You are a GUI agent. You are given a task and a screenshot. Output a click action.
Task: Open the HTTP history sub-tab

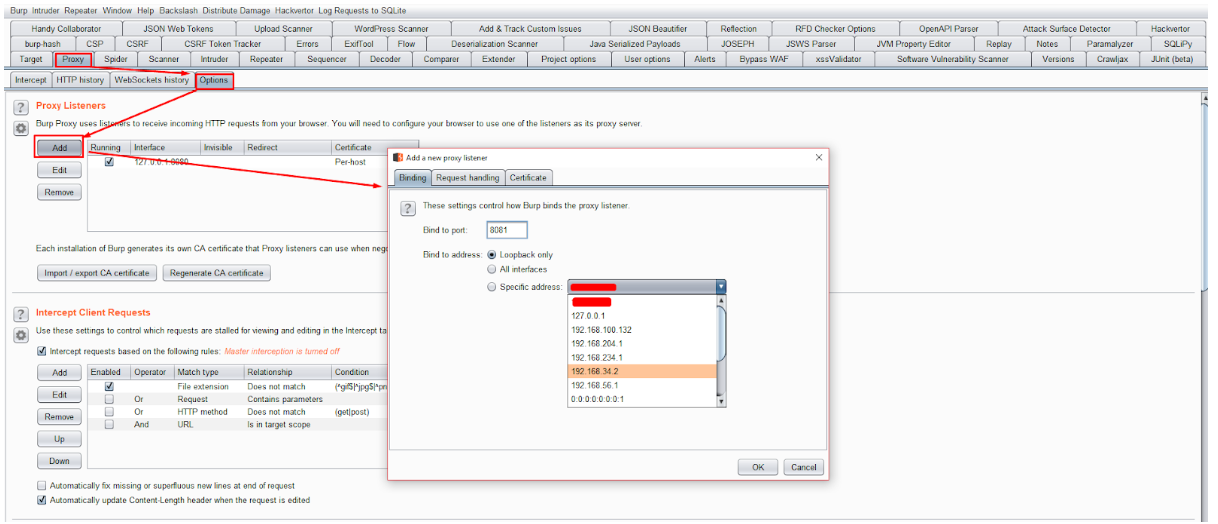[x=80, y=80]
